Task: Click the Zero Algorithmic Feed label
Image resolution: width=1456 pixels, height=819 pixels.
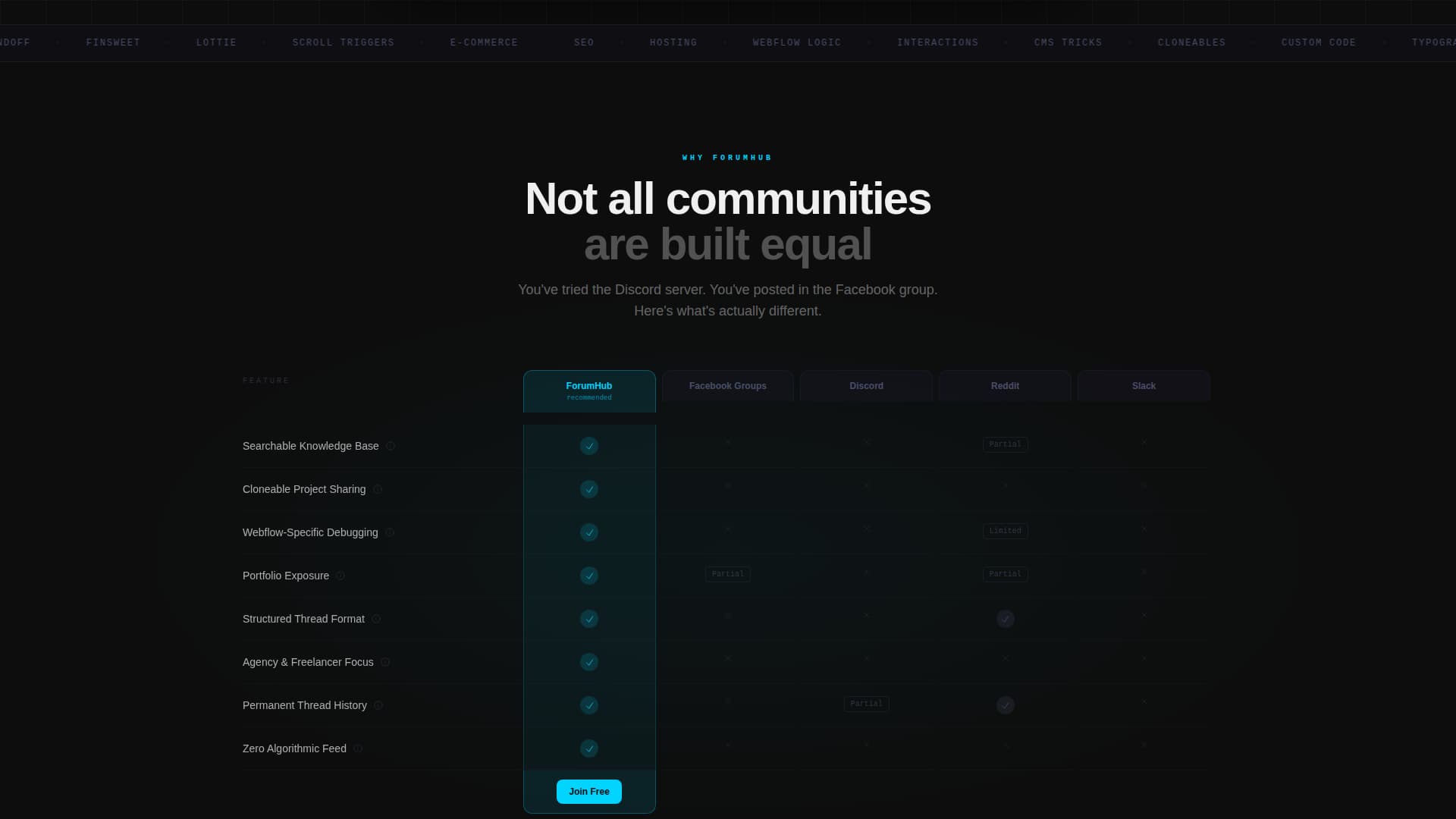Action: (x=294, y=748)
